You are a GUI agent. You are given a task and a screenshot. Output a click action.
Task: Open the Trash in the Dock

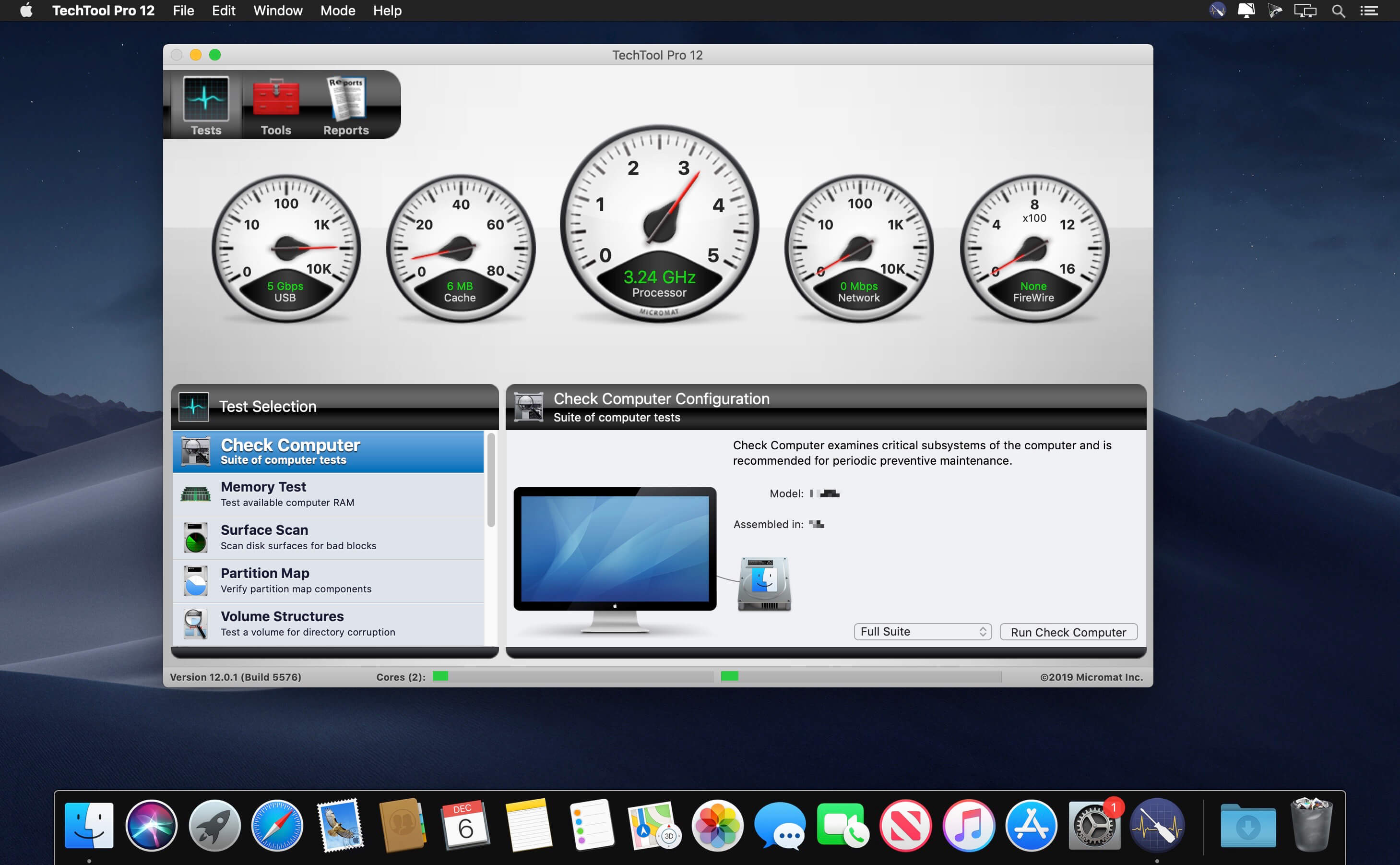point(1311,825)
